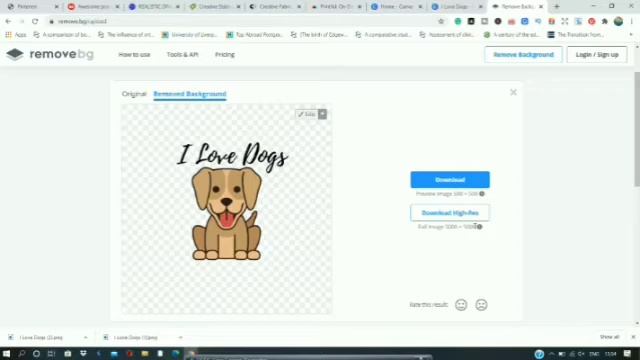This screenshot has height=360, width=640.
Task: Click Download High-Res
Action: coord(450,213)
